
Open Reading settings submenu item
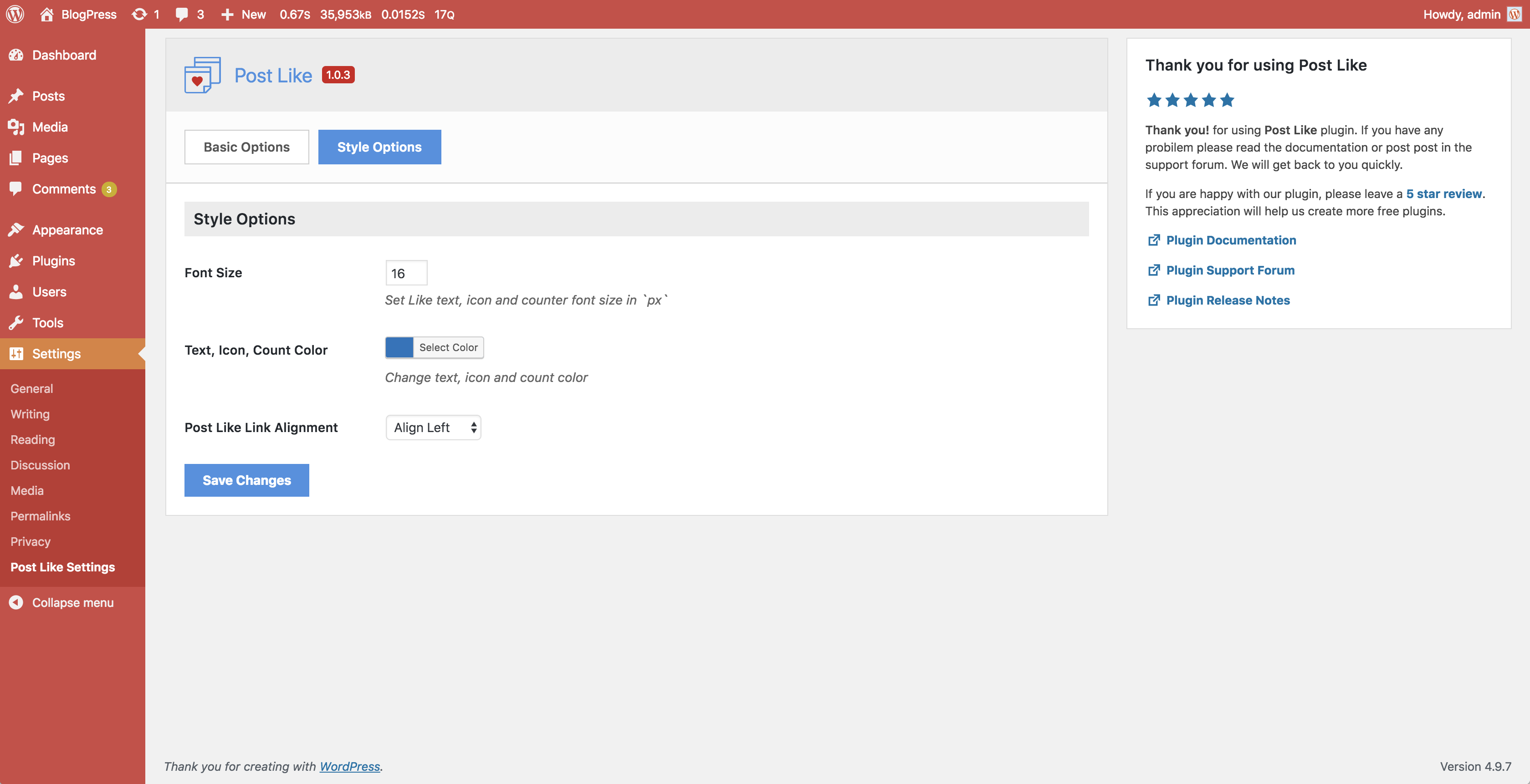pos(33,440)
